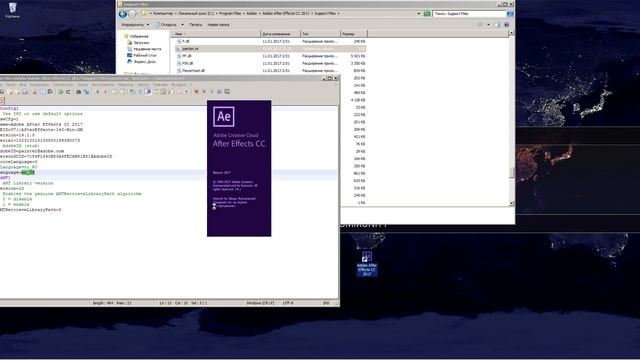Open the Кодировки menu in Notepad++
The height and width of the screenshot is (360, 640).
pyautogui.click(x=39, y=85)
